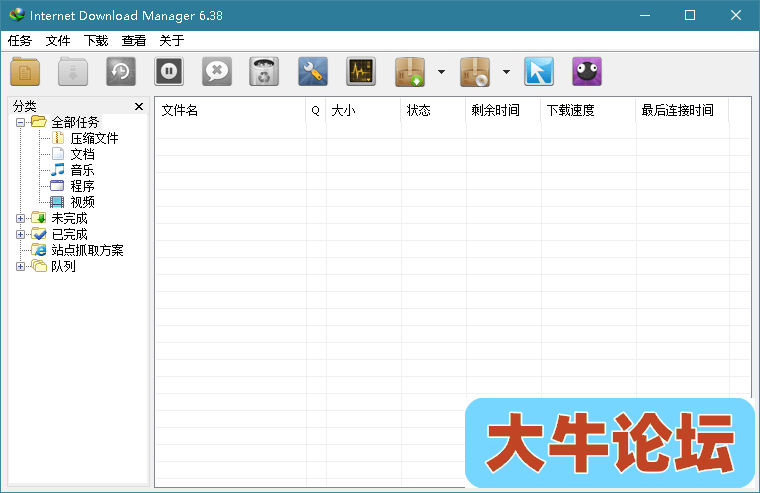Click the greyed-out resume download icon

point(73,72)
